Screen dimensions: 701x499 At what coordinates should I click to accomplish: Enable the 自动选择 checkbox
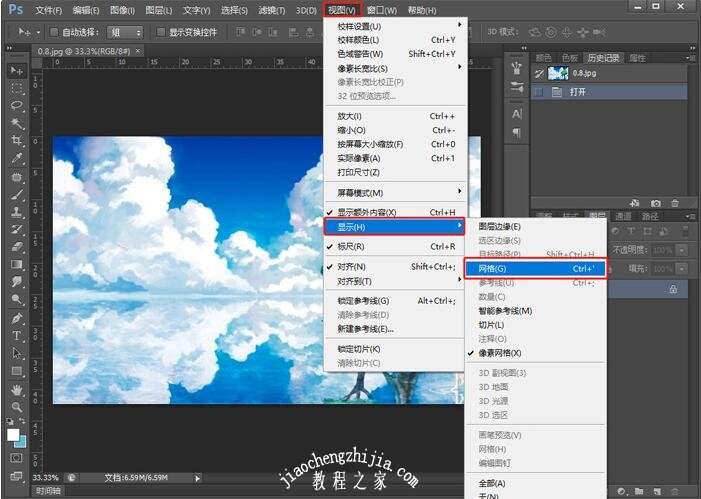pos(54,32)
